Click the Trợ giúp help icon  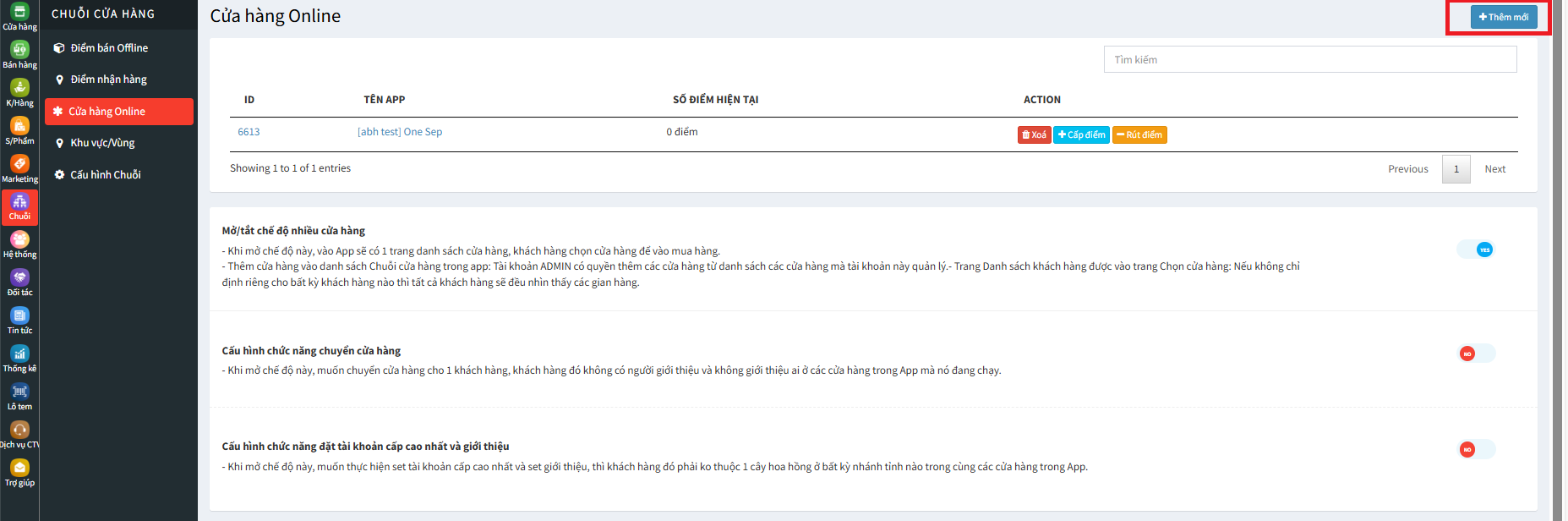(x=19, y=473)
